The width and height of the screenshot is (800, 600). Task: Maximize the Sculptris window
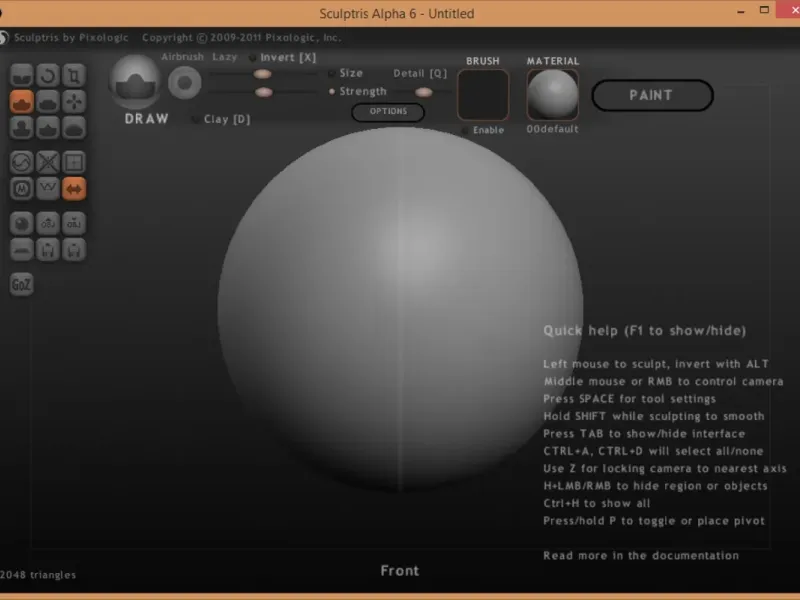click(764, 10)
